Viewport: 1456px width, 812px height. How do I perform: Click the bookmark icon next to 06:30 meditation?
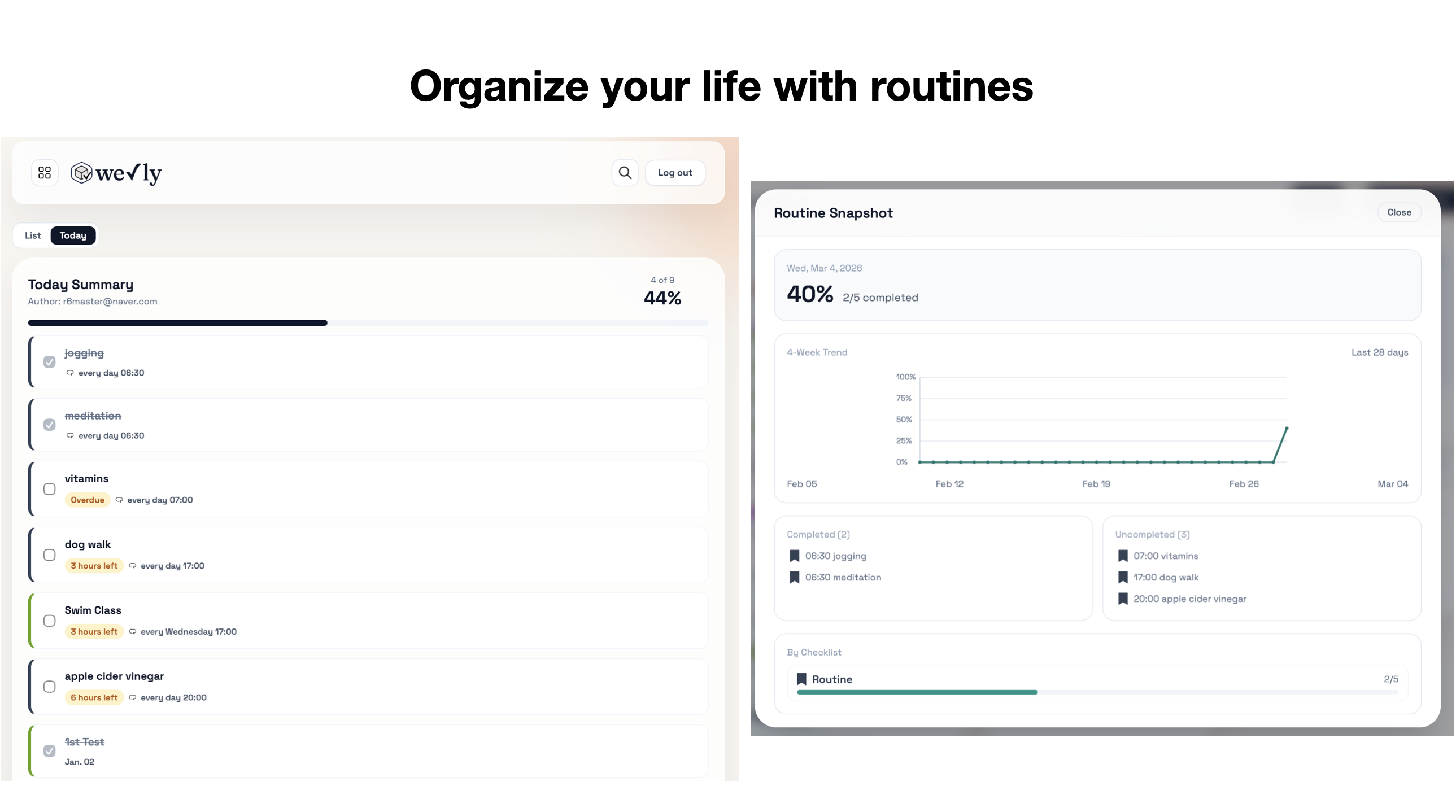pos(795,577)
